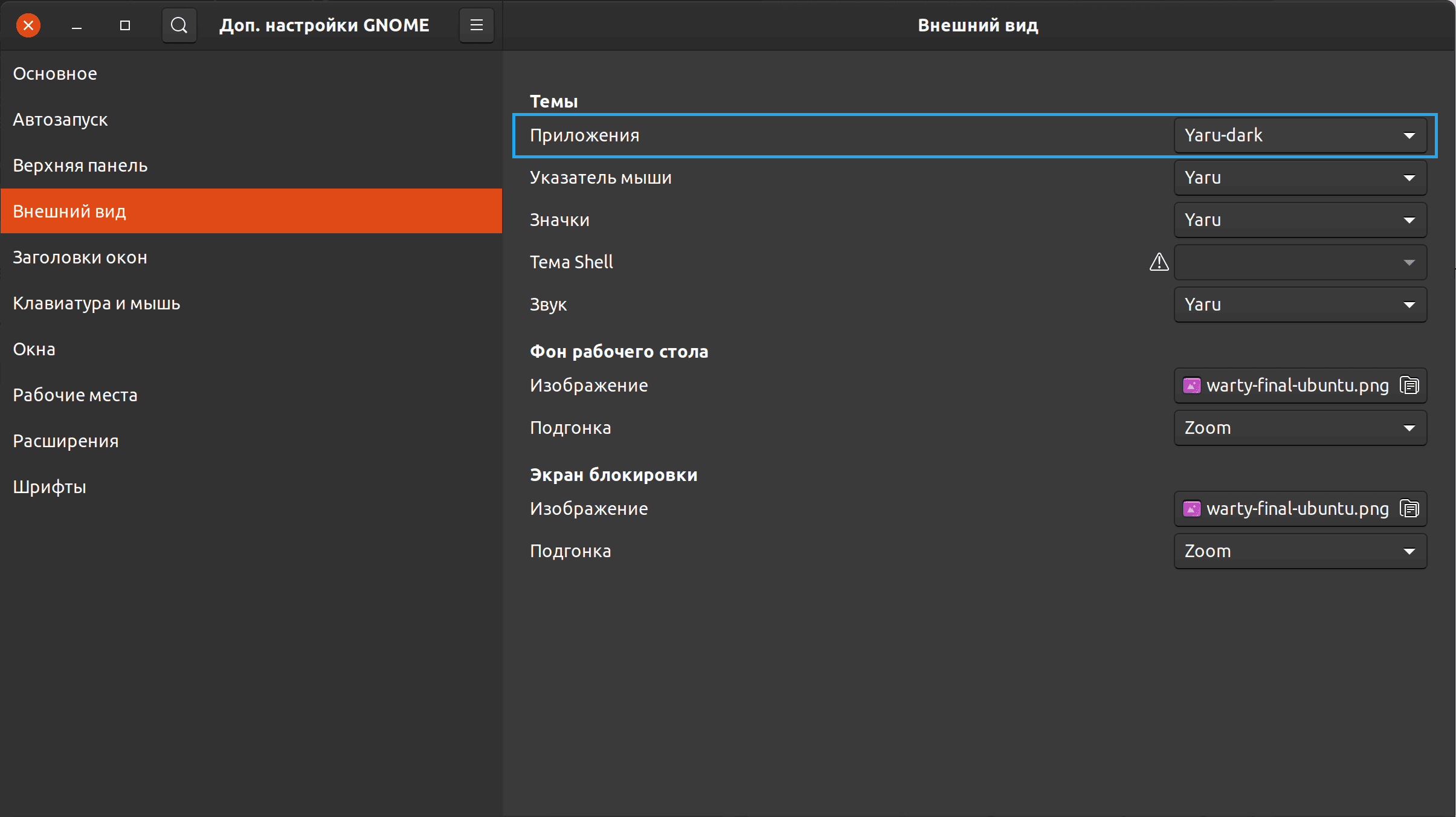Open the Приложения theme dropdown
Screen dimensions: 1456x817
pyautogui.click(x=1300, y=135)
